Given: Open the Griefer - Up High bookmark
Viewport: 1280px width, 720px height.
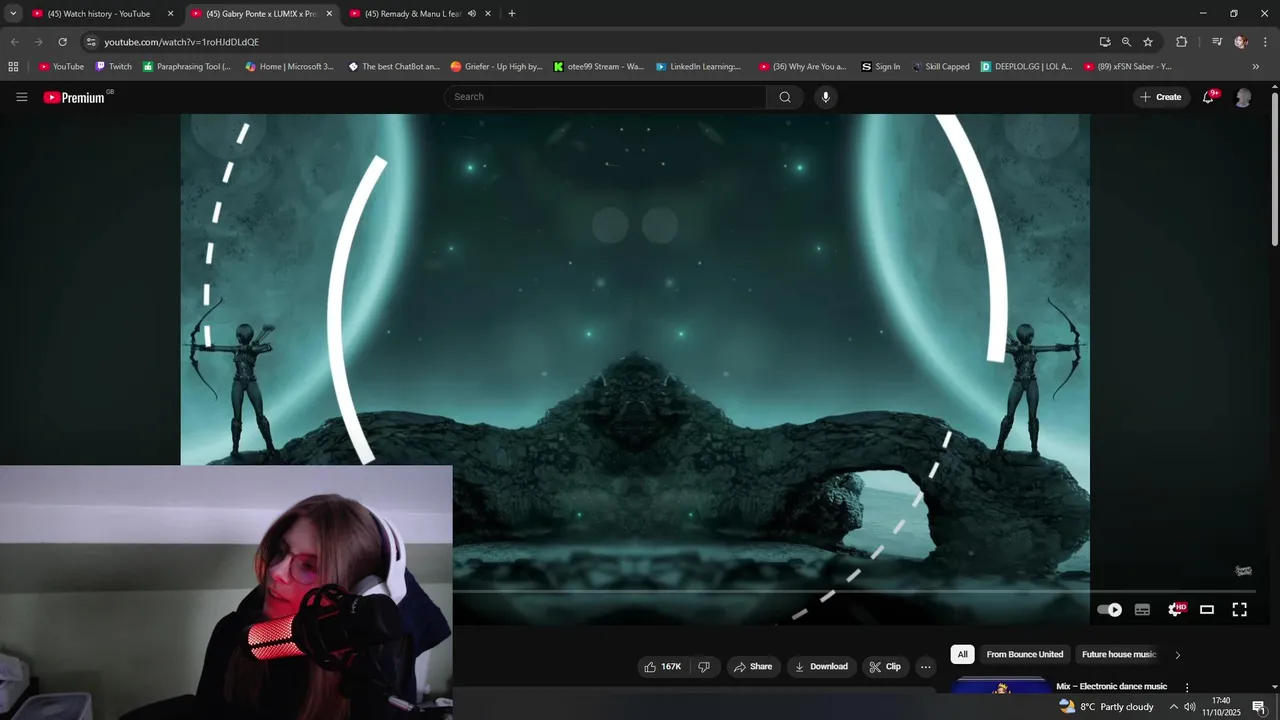Looking at the screenshot, I should tap(496, 67).
